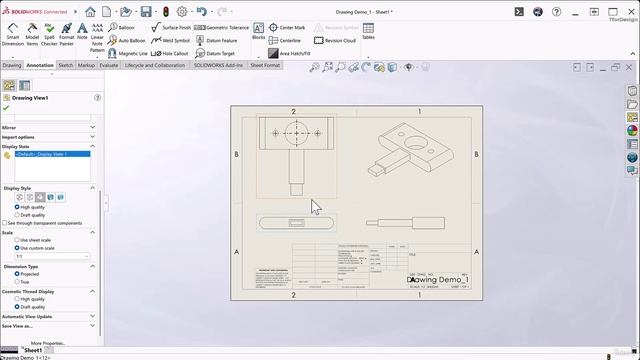Select Draft quality under Display Style

17,215
